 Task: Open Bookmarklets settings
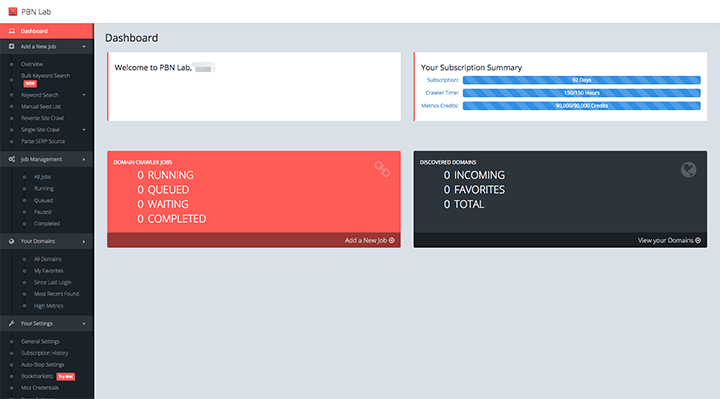(37, 376)
